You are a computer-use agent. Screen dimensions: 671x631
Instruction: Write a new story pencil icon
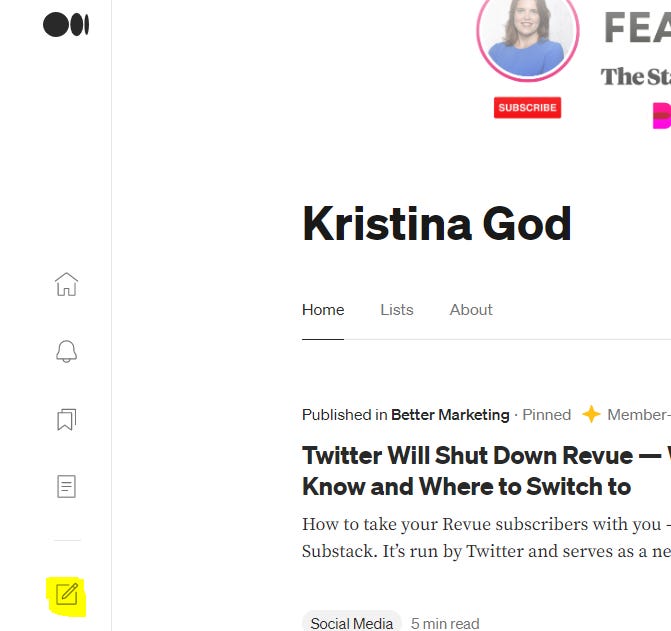point(67,594)
